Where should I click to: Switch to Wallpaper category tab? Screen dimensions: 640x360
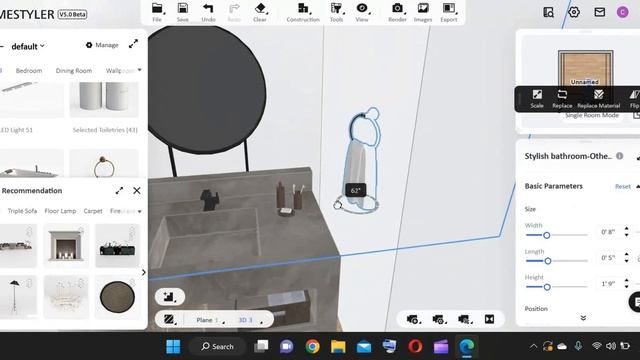(x=120, y=71)
